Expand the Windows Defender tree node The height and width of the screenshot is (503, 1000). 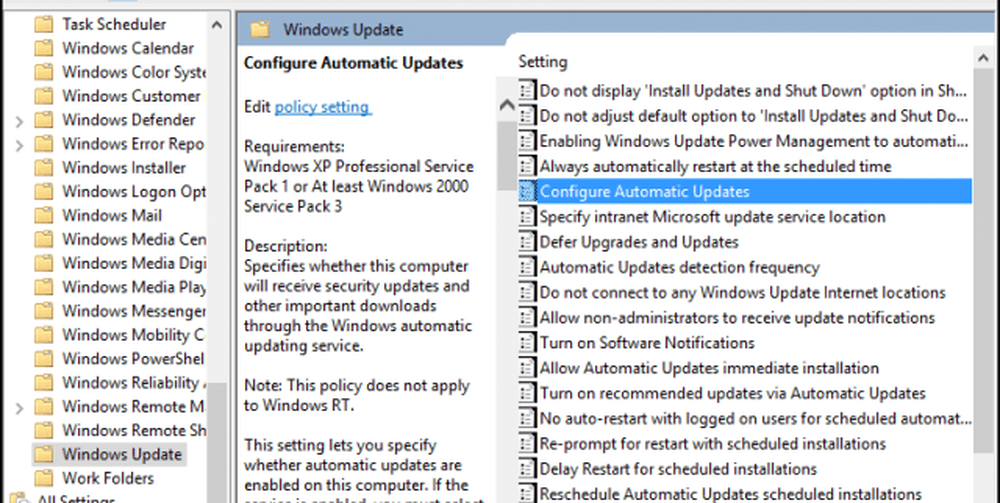pyautogui.click(x=19, y=120)
